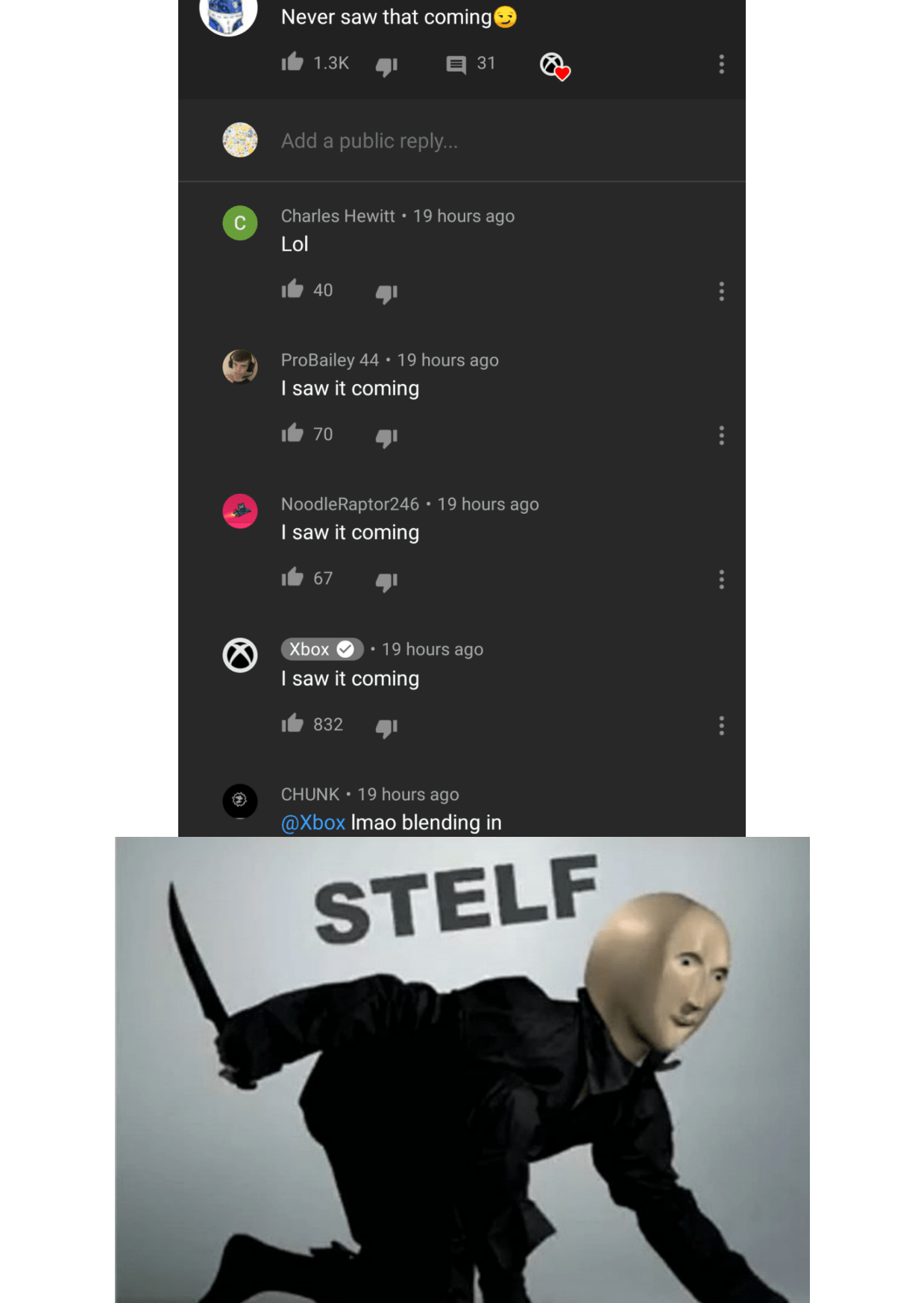Dislike the "Never saw that coming" comment
924x1303 pixels.
(386, 66)
